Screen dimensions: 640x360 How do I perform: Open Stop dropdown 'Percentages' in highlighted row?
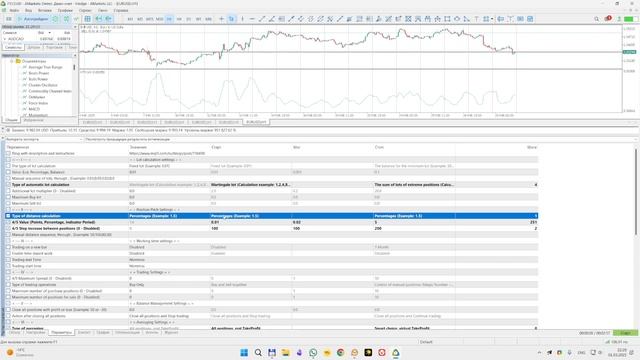pos(414,216)
